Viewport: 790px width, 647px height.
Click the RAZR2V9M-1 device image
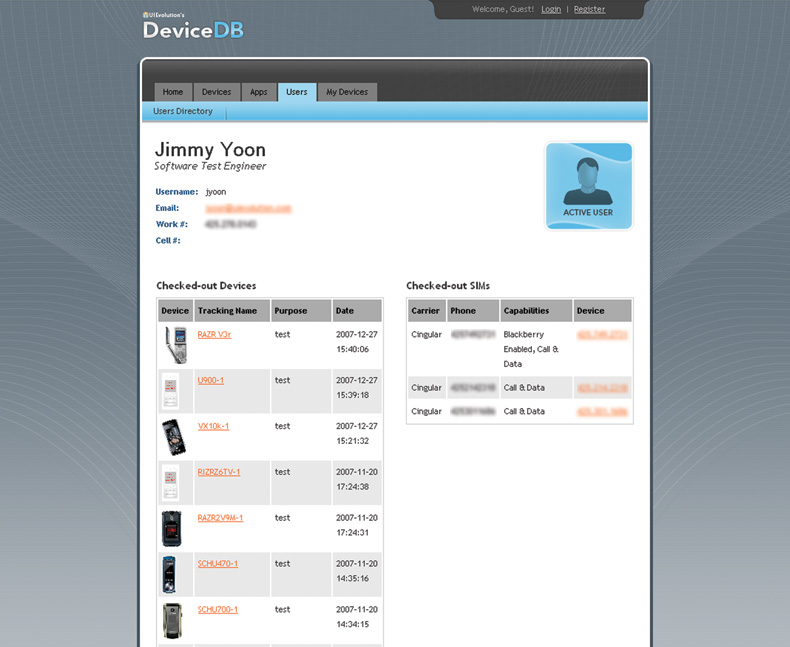click(172, 528)
